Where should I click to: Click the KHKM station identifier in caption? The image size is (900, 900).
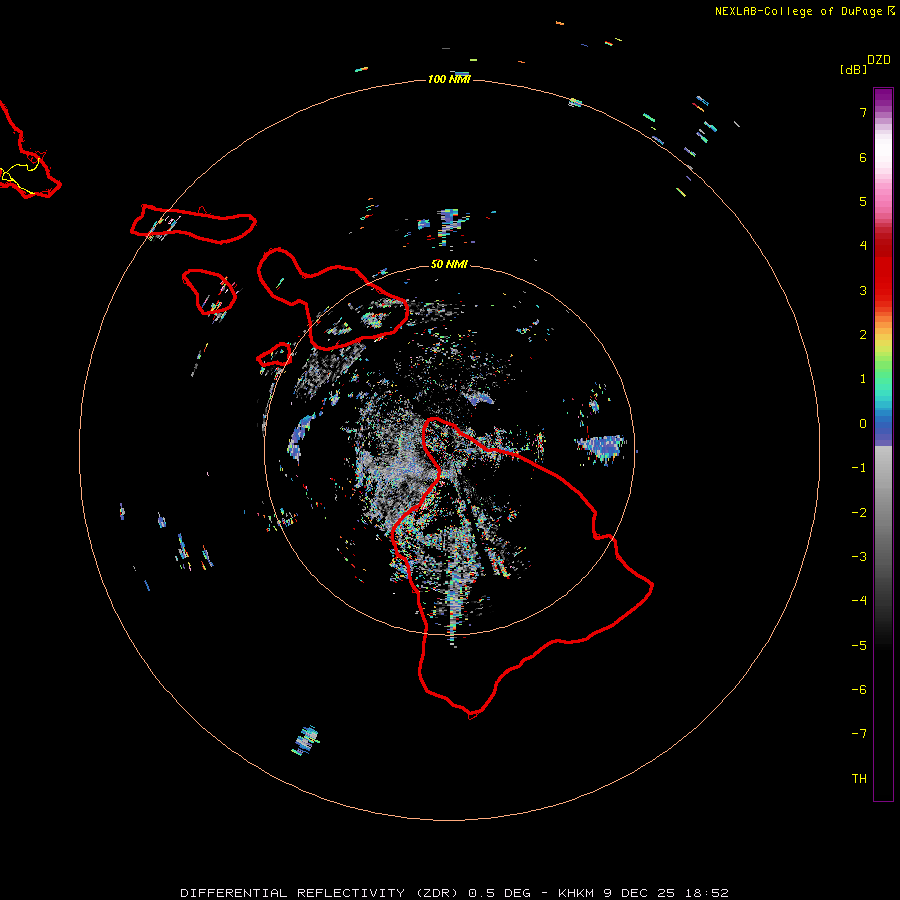[x=576, y=893]
